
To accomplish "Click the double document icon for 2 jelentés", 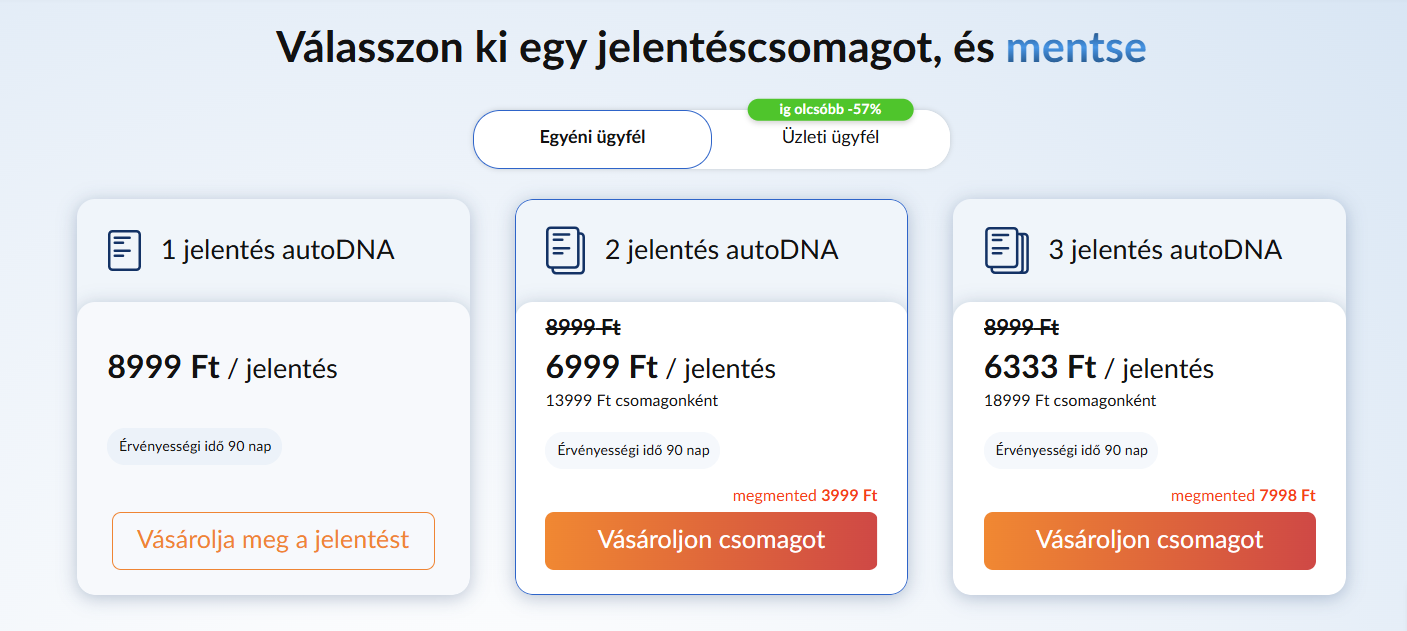I will tap(565, 250).
